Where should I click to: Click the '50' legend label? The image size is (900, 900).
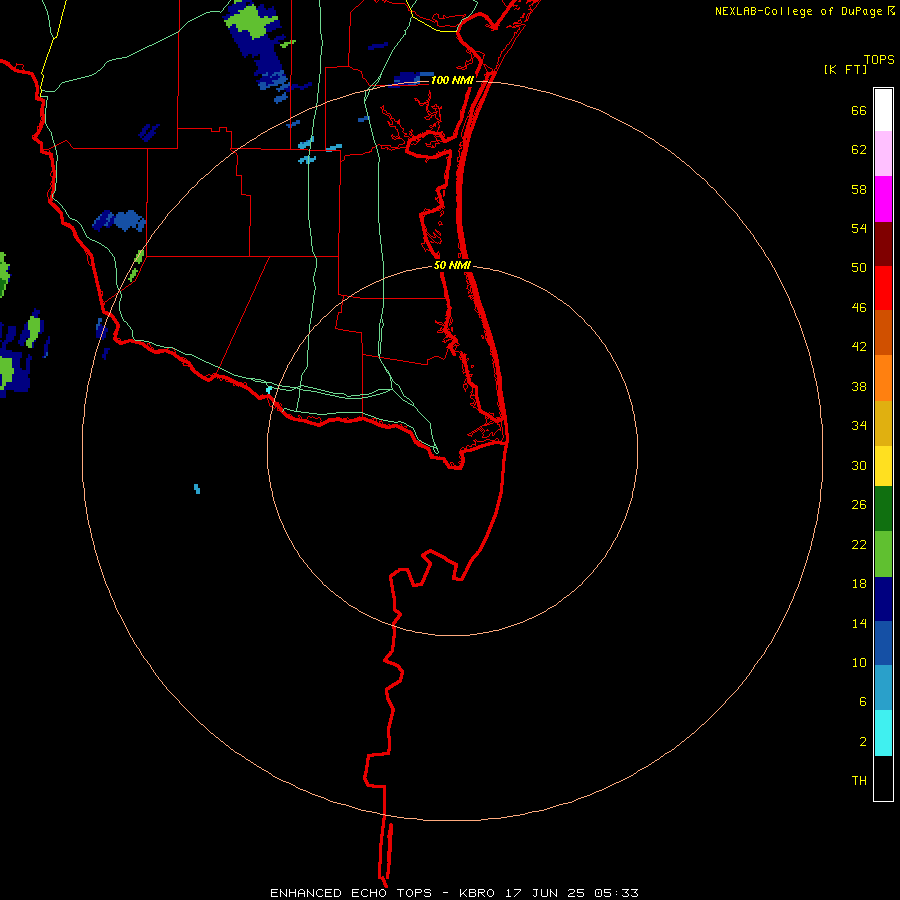click(x=859, y=267)
